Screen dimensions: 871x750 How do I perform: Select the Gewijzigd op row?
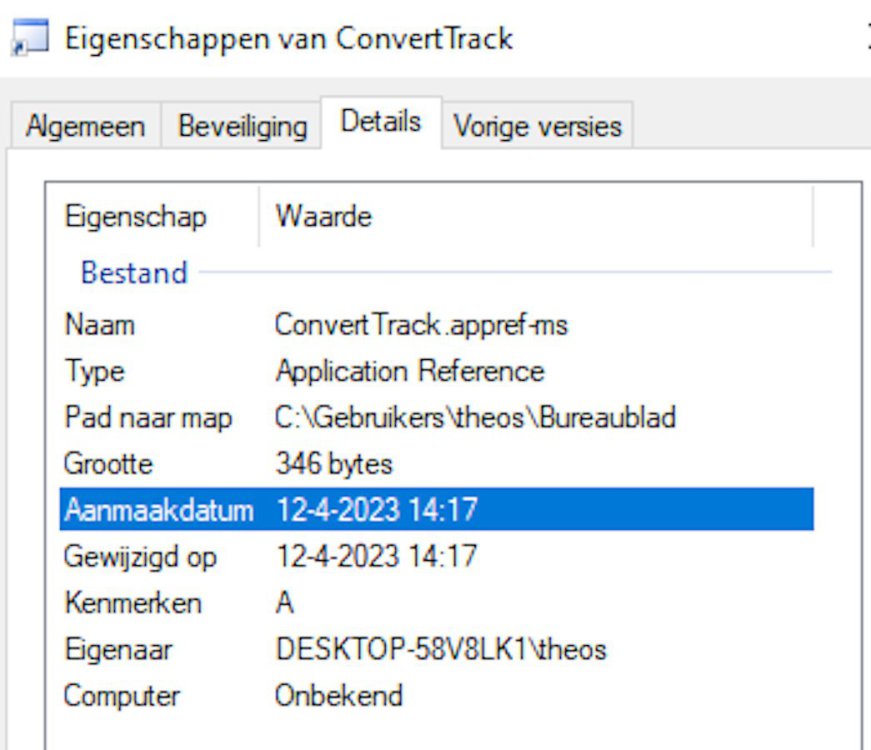(x=140, y=556)
